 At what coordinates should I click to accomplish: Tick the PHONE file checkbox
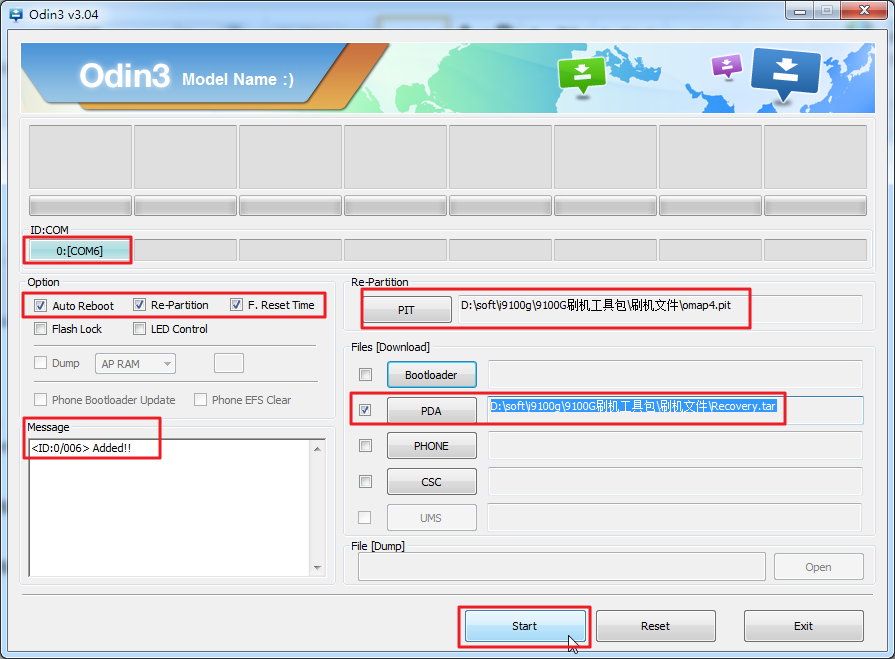tap(365, 446)
